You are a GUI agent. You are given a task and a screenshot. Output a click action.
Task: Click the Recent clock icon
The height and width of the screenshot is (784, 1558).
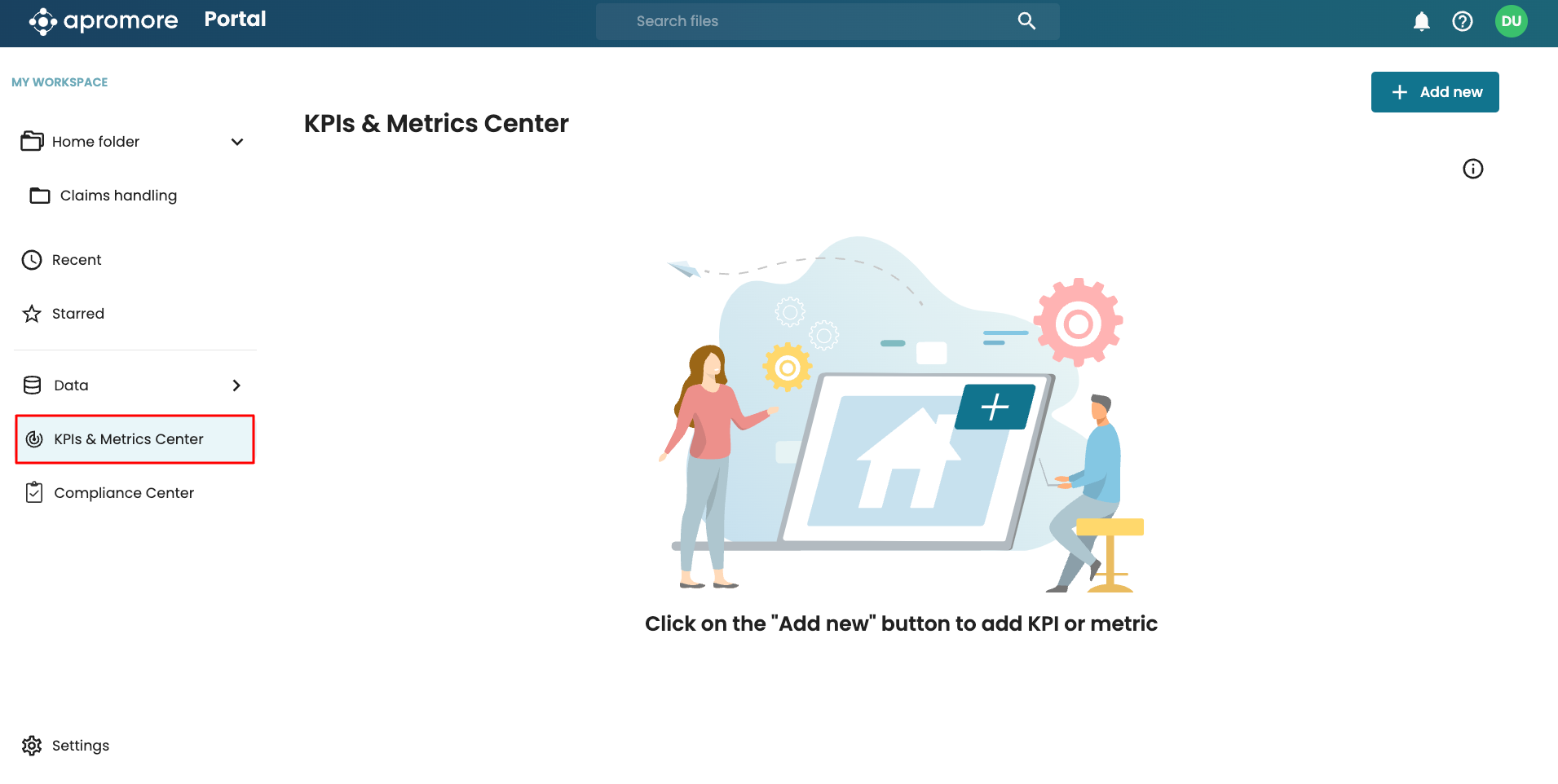point(32,260)
